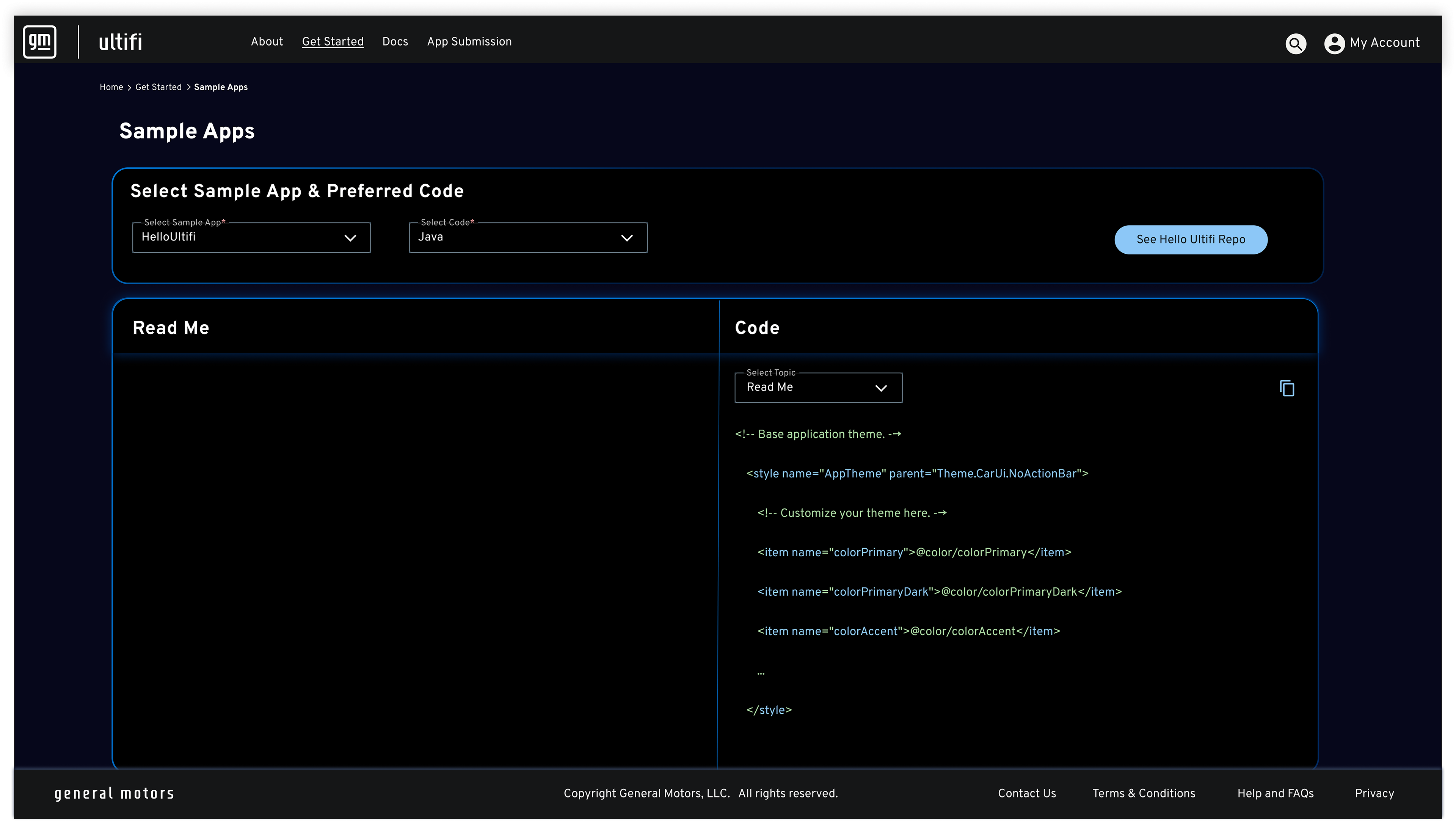Open the Privacy footer link
The image size is (1456, 821).
[x=1374, y=794]
